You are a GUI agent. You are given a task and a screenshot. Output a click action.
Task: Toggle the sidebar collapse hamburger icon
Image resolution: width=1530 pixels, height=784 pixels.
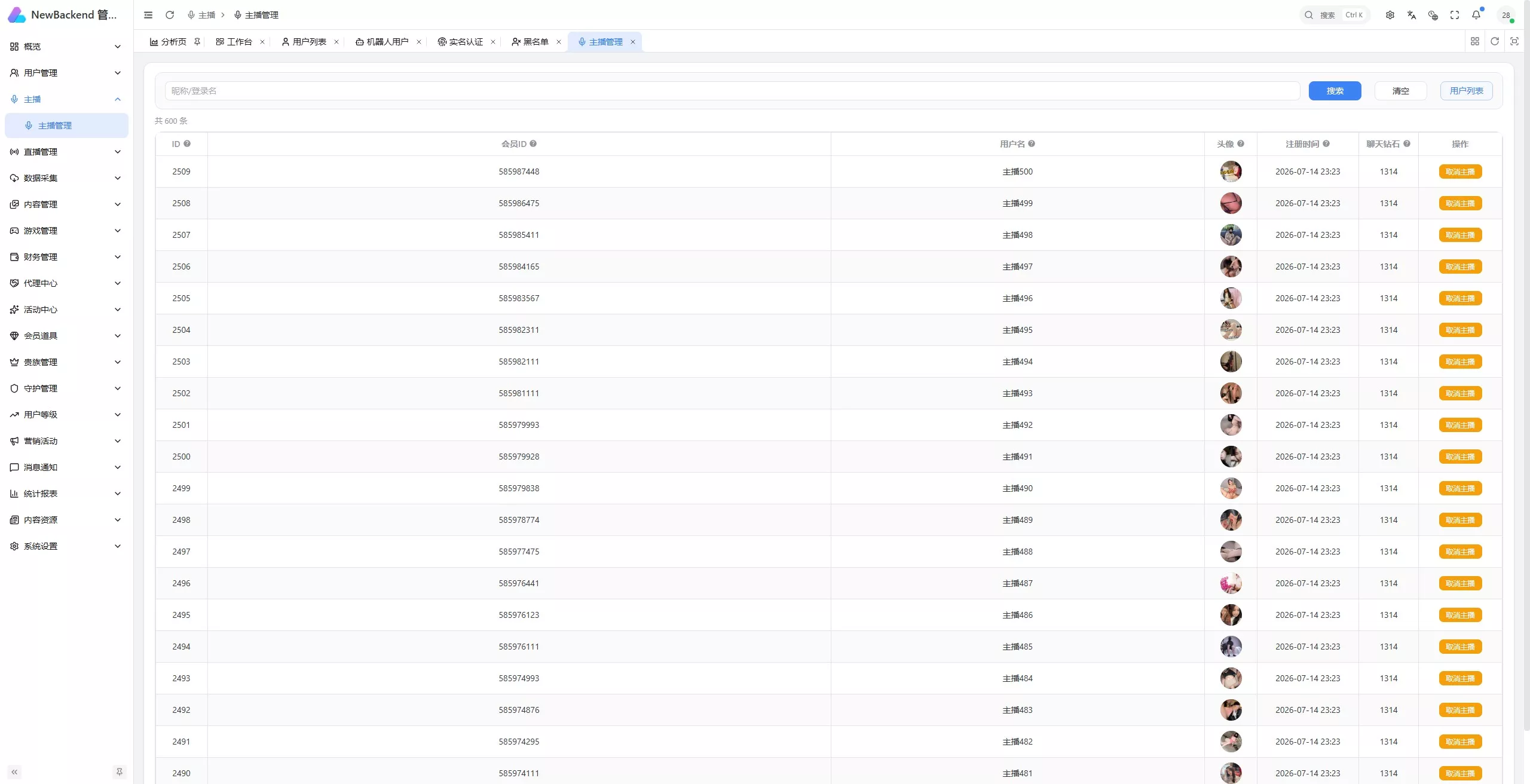(x=148, y=15)
